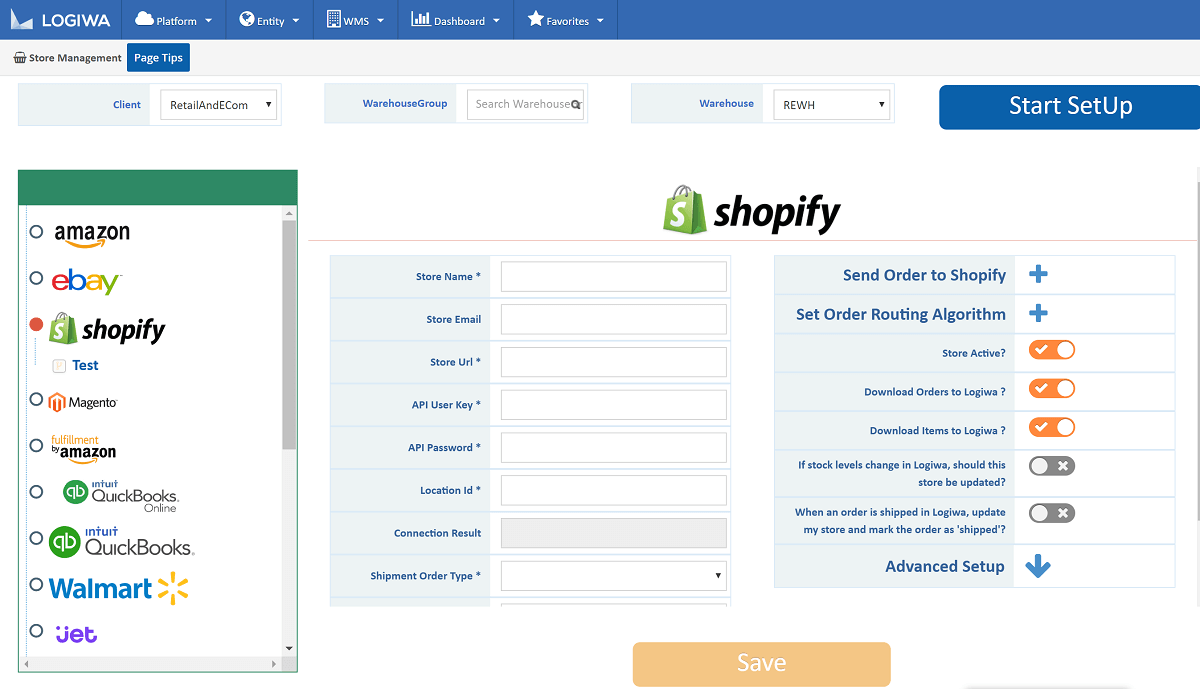1200x689 pixels.
Task: Click the API Password input field
Action: coord(613,448)
